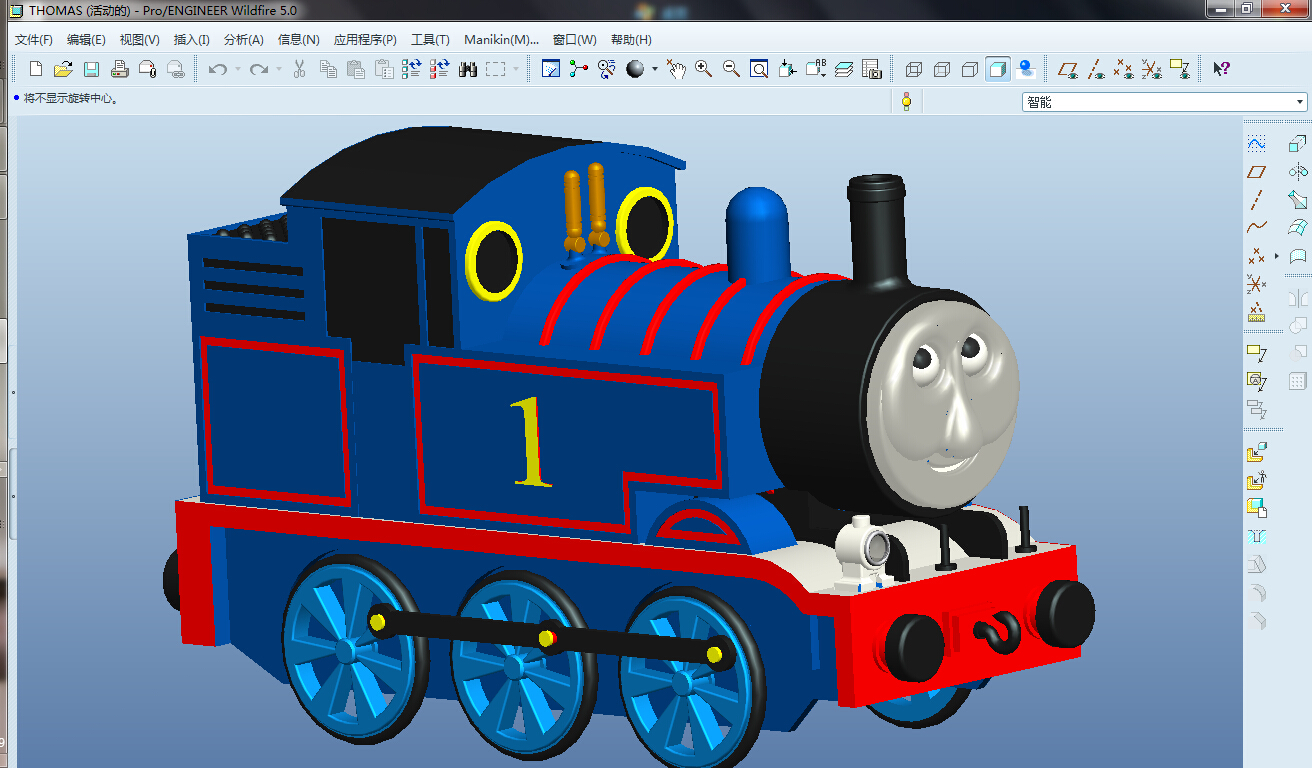Switch to Hidden Line display style
Image resolution: width=1312 pixels, height=768 pixels.
[x=941, y=69]
